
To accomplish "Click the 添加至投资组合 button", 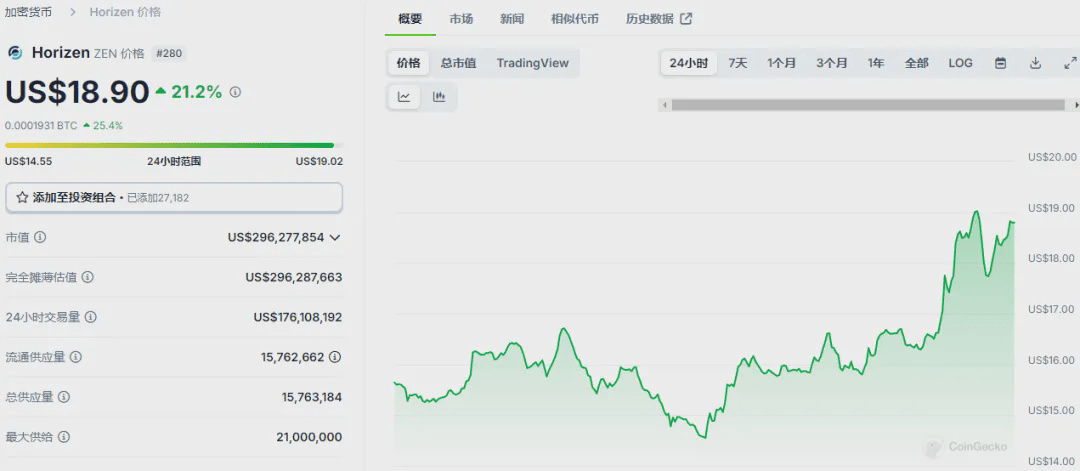I will click(174, 198).
